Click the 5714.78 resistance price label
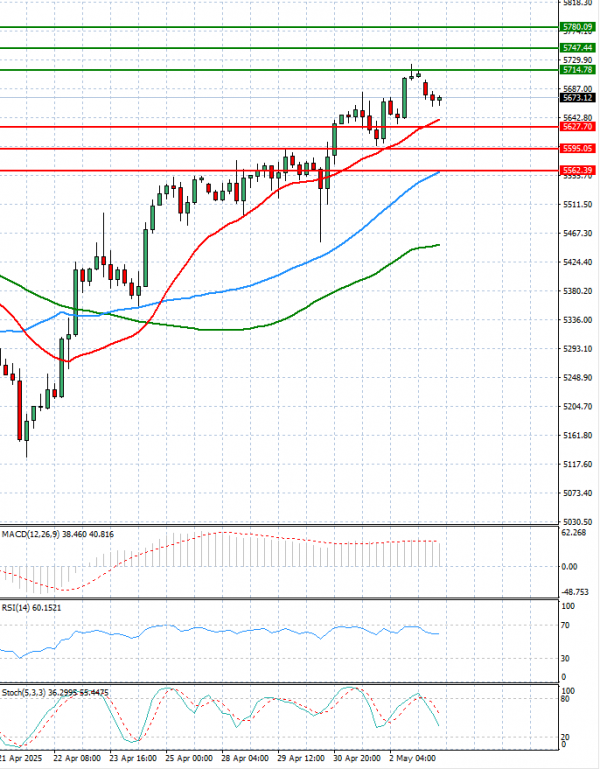Viewport: 600px width, 769px height. tap(577, 70)
